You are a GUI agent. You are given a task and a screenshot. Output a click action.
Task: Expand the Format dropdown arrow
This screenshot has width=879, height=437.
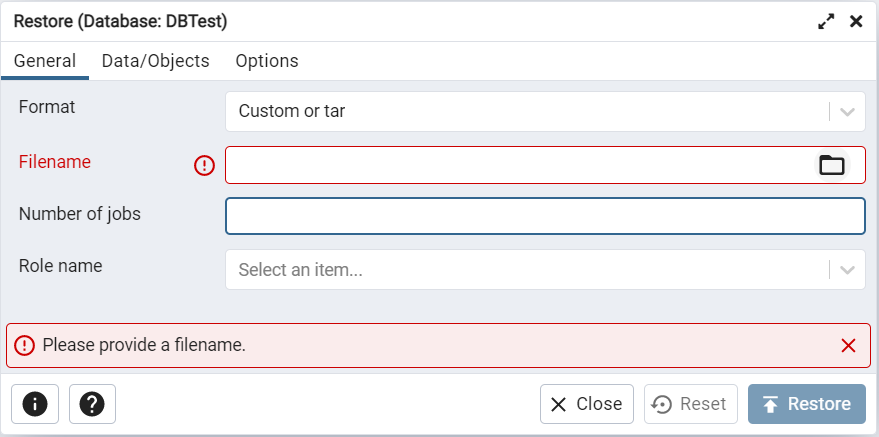click(x=849, y=112)
